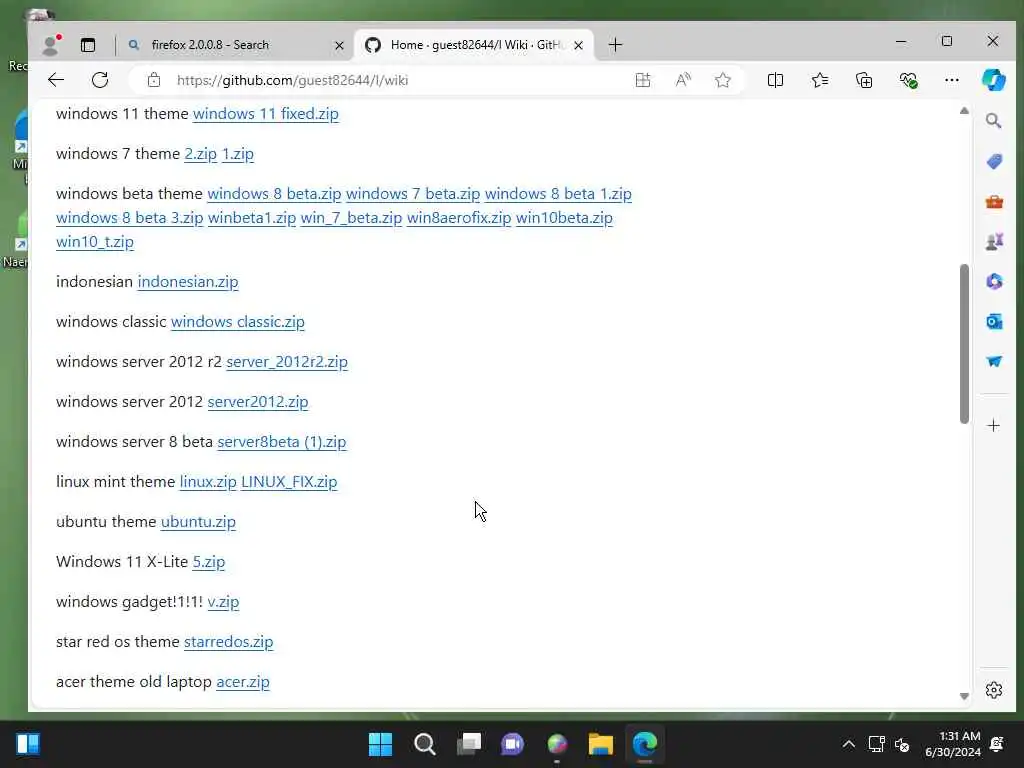Open the app available grid icon in address bar
This screenshot has width=1024, height=768.
pos(643,80)
